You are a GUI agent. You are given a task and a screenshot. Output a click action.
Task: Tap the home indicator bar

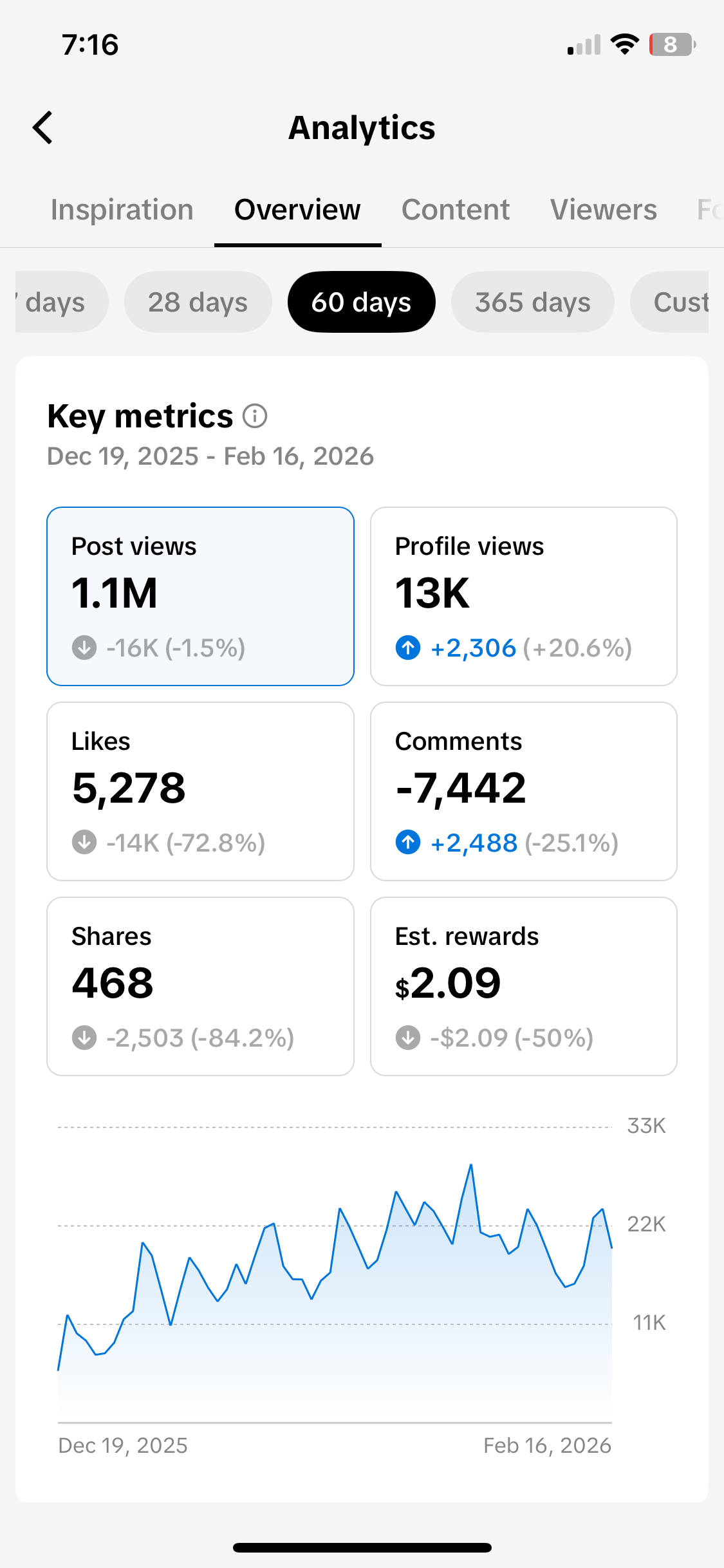362,1547
